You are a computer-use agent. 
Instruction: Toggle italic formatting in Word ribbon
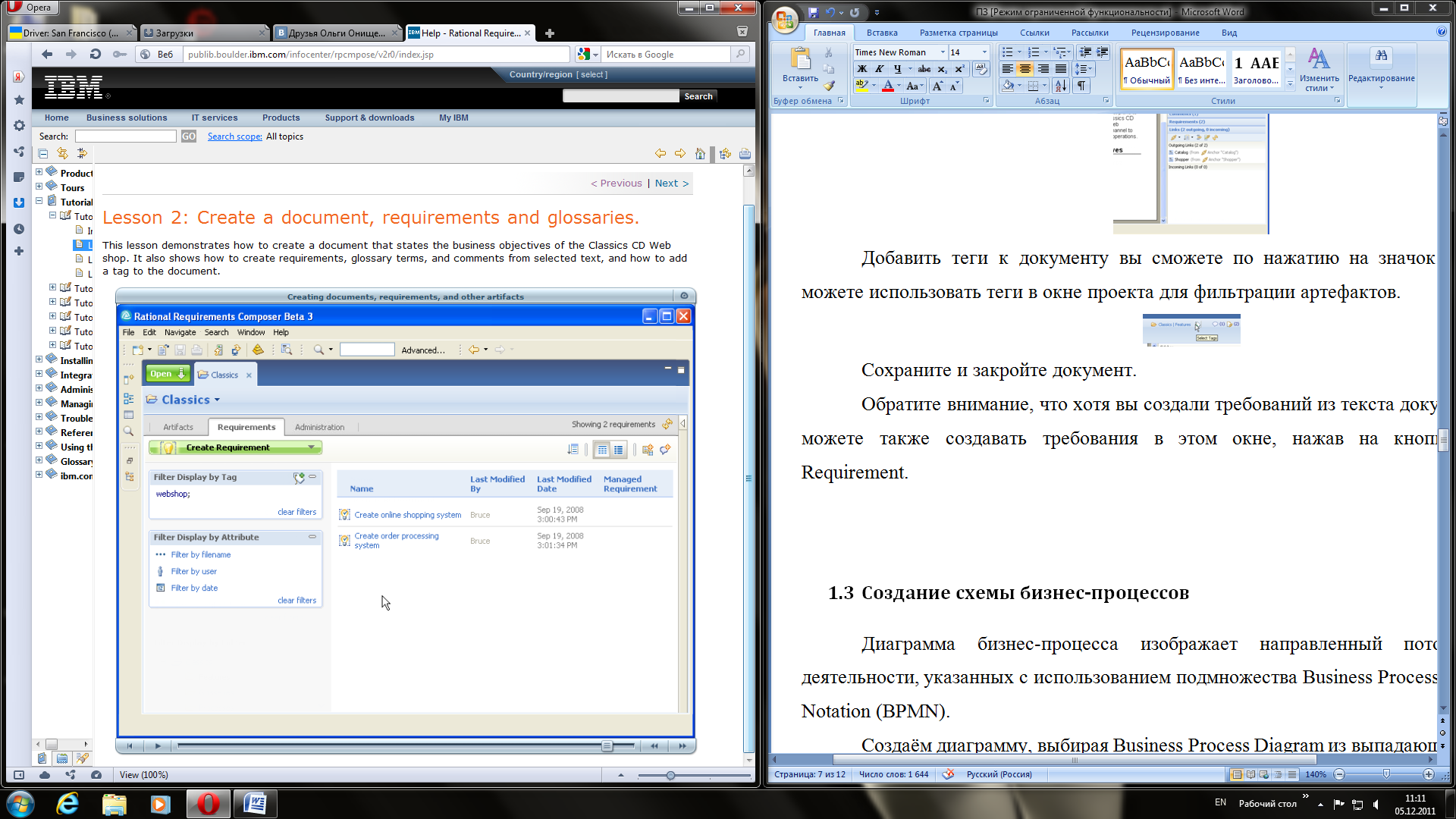tap(880, 69)
